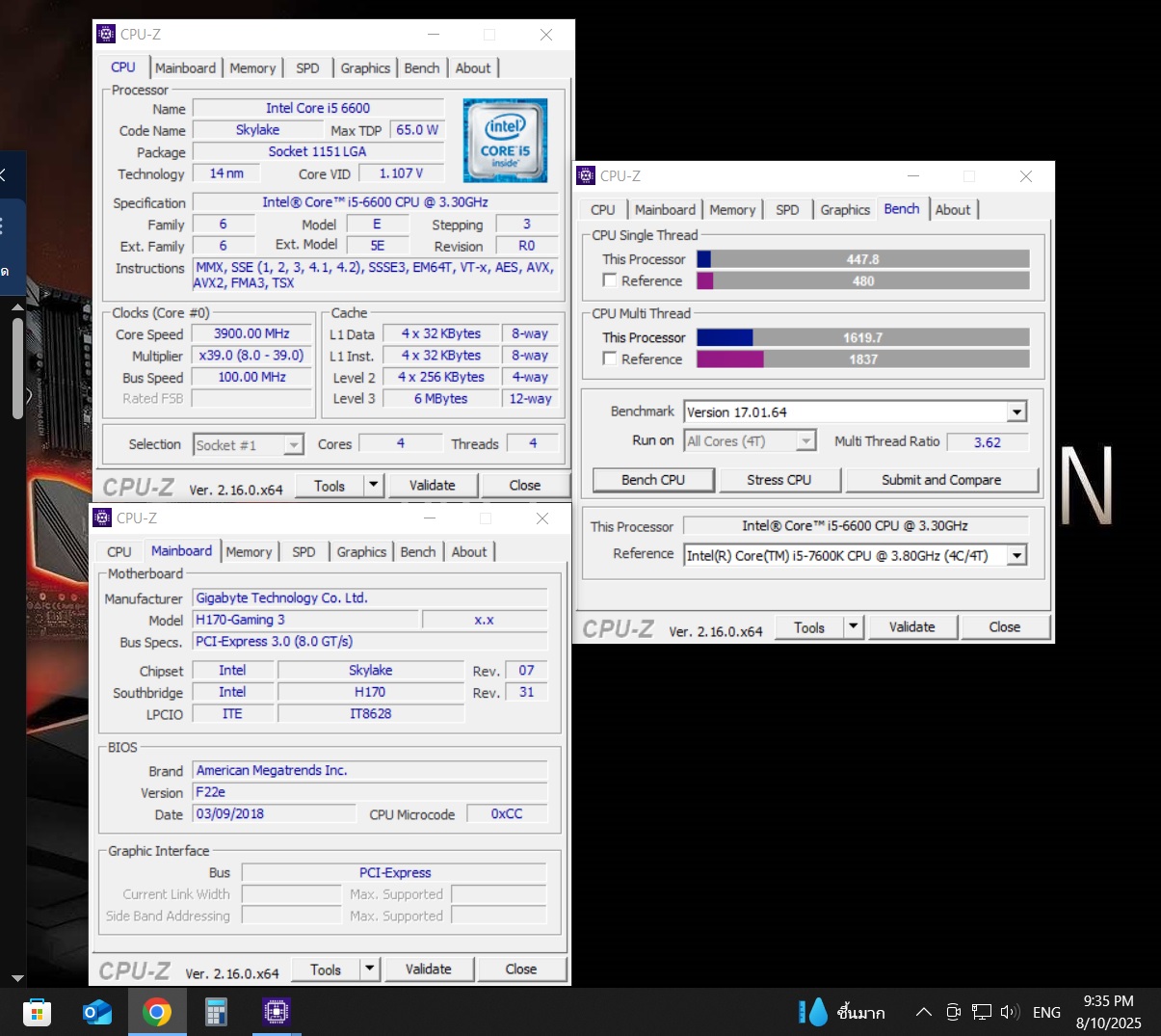Open Tools dropdown arrow in Bench window
Screen dimensions: 1161x1036
click(853, 627)
